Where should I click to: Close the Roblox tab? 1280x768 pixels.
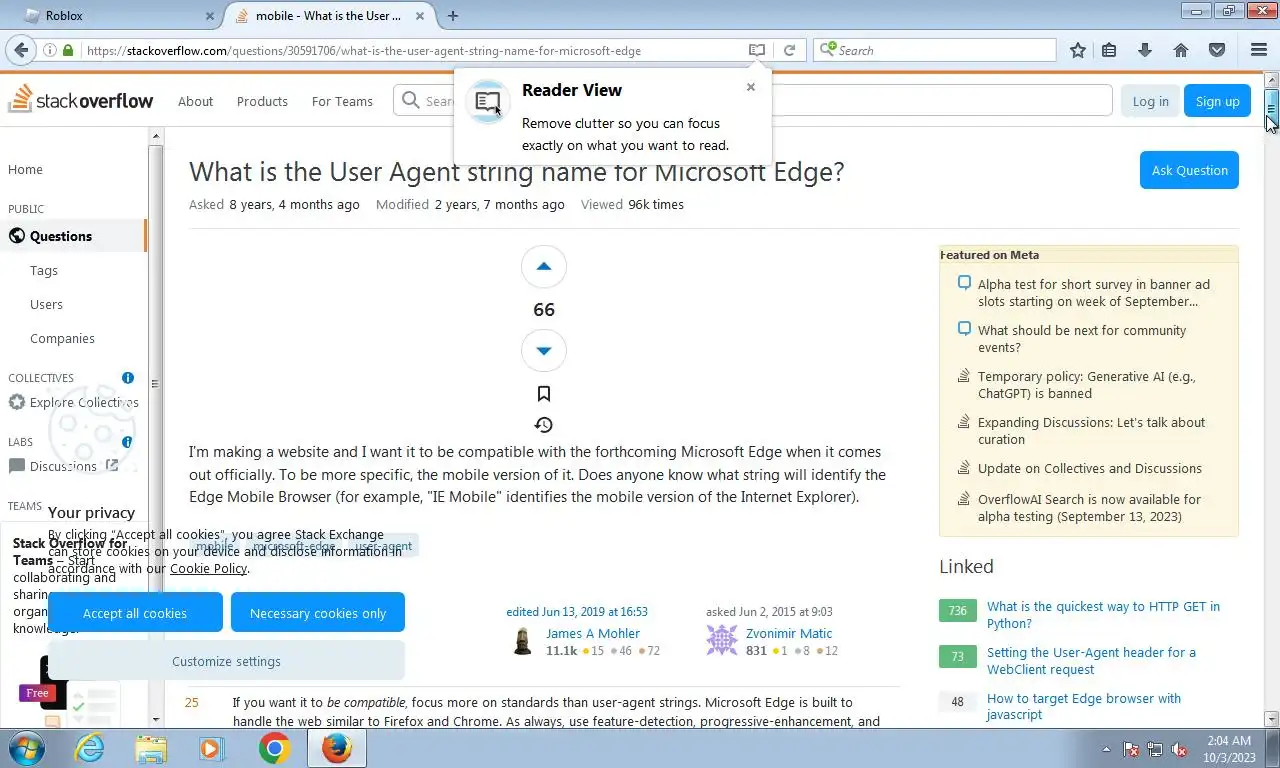210,16
